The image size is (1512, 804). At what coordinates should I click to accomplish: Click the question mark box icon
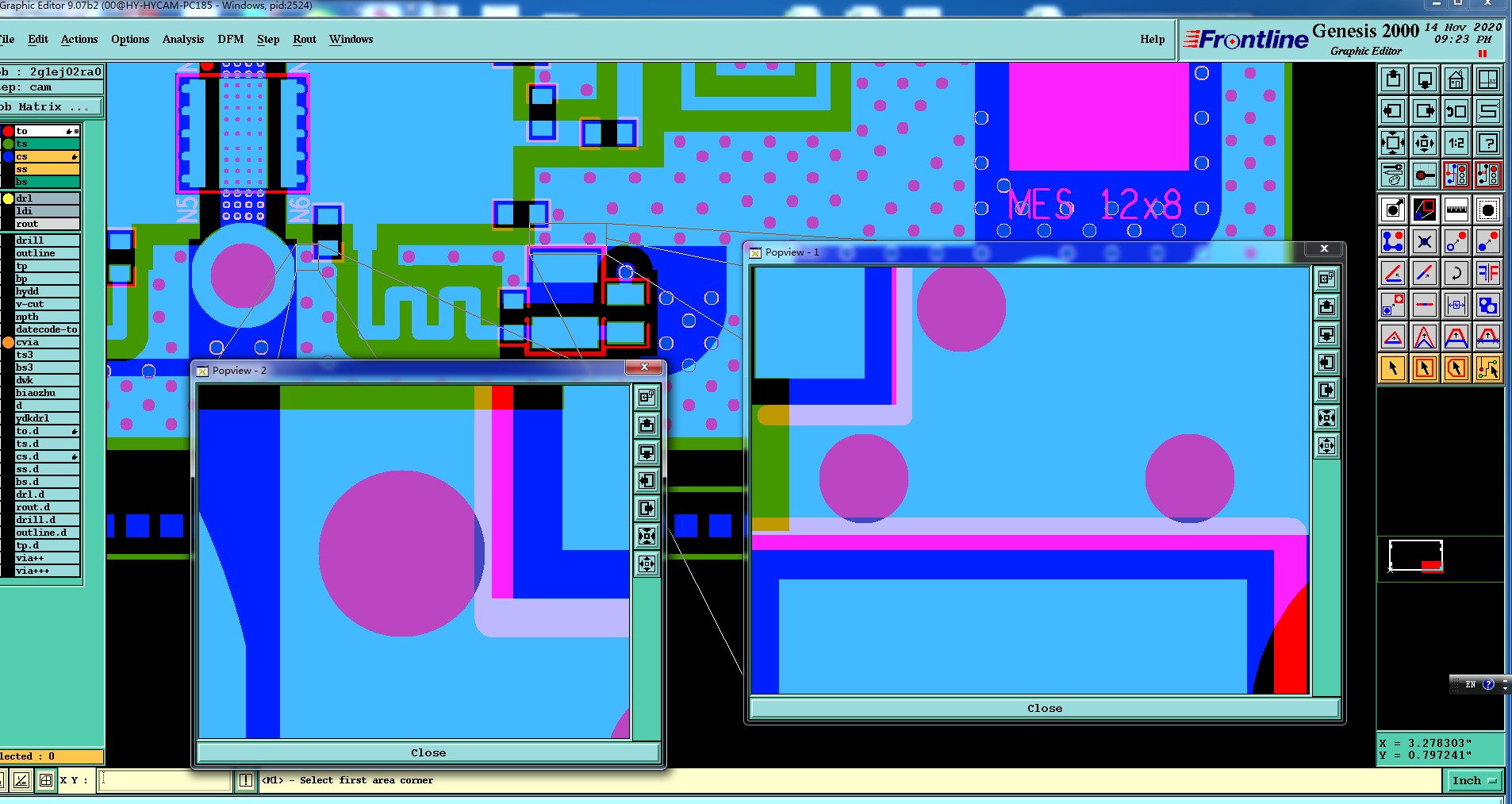coord(1488,143)
